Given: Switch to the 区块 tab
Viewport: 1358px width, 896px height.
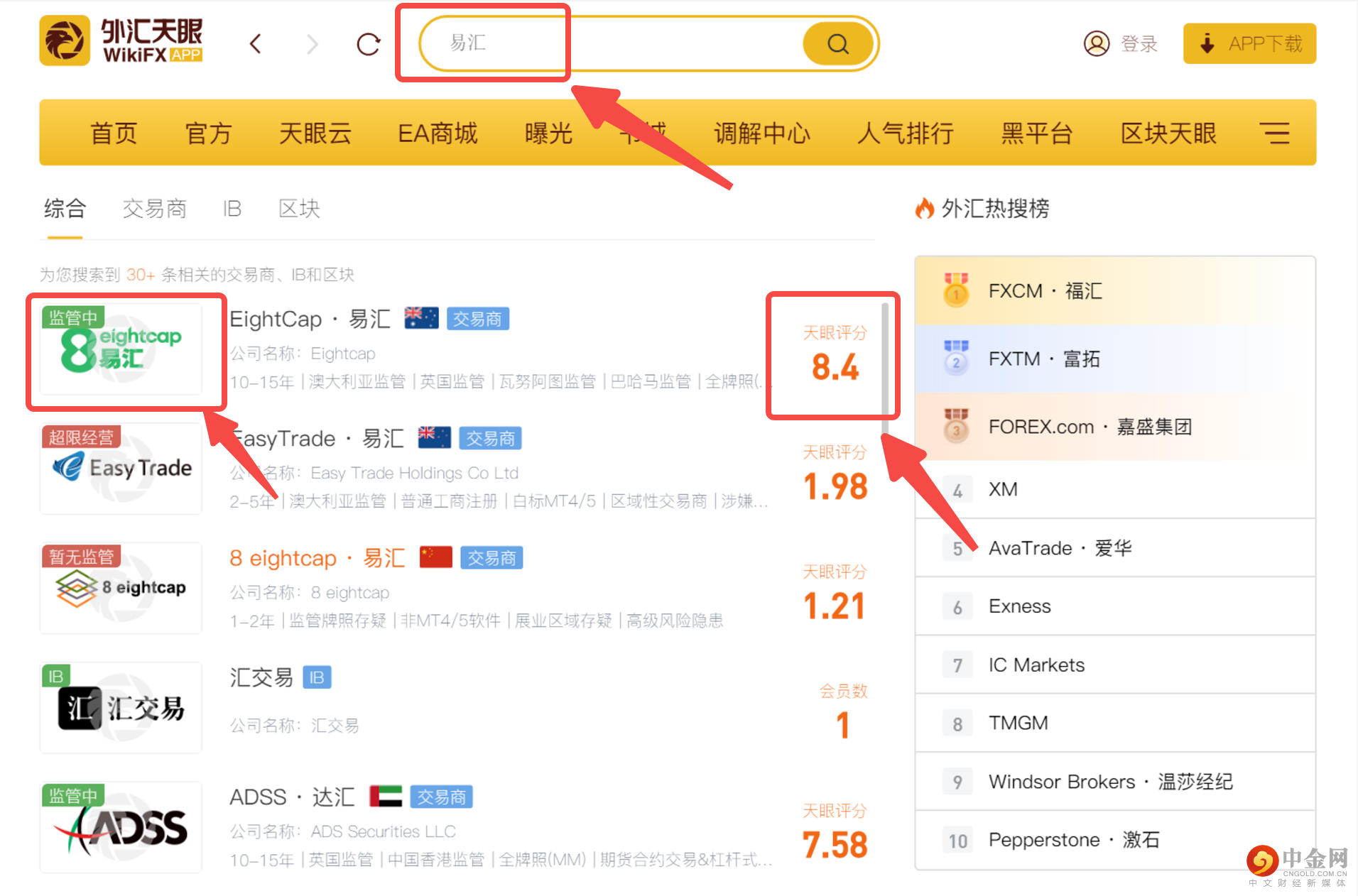Looking at the screenshot, I should [299, 209].
